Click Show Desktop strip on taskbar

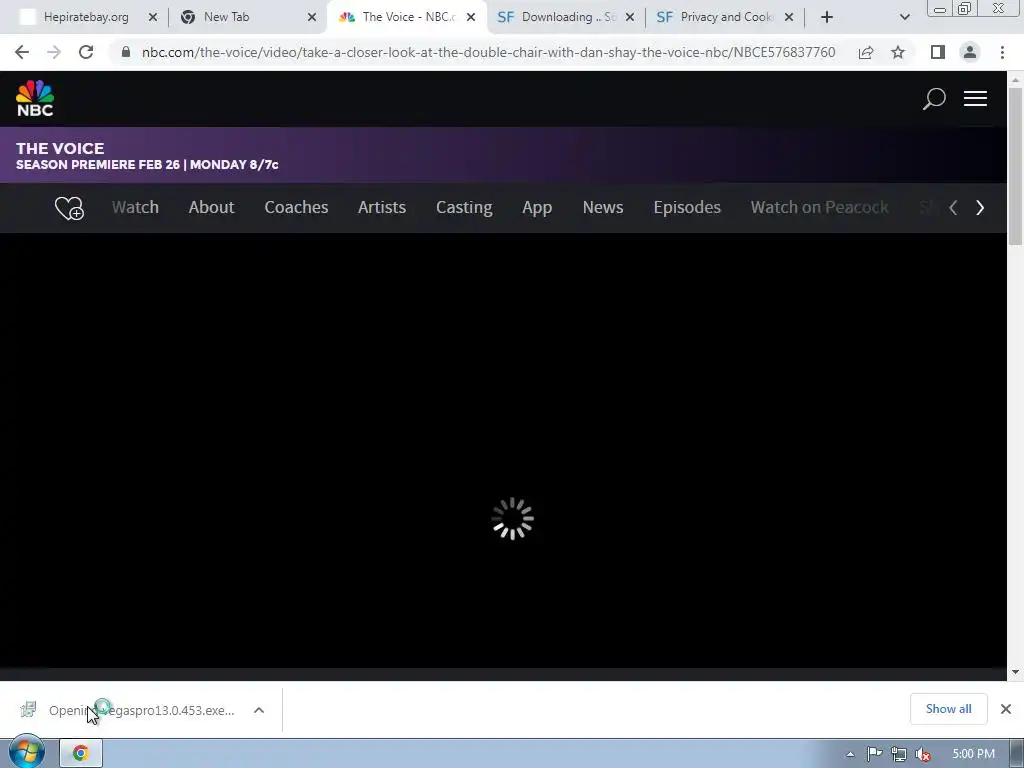point(1017,754)
